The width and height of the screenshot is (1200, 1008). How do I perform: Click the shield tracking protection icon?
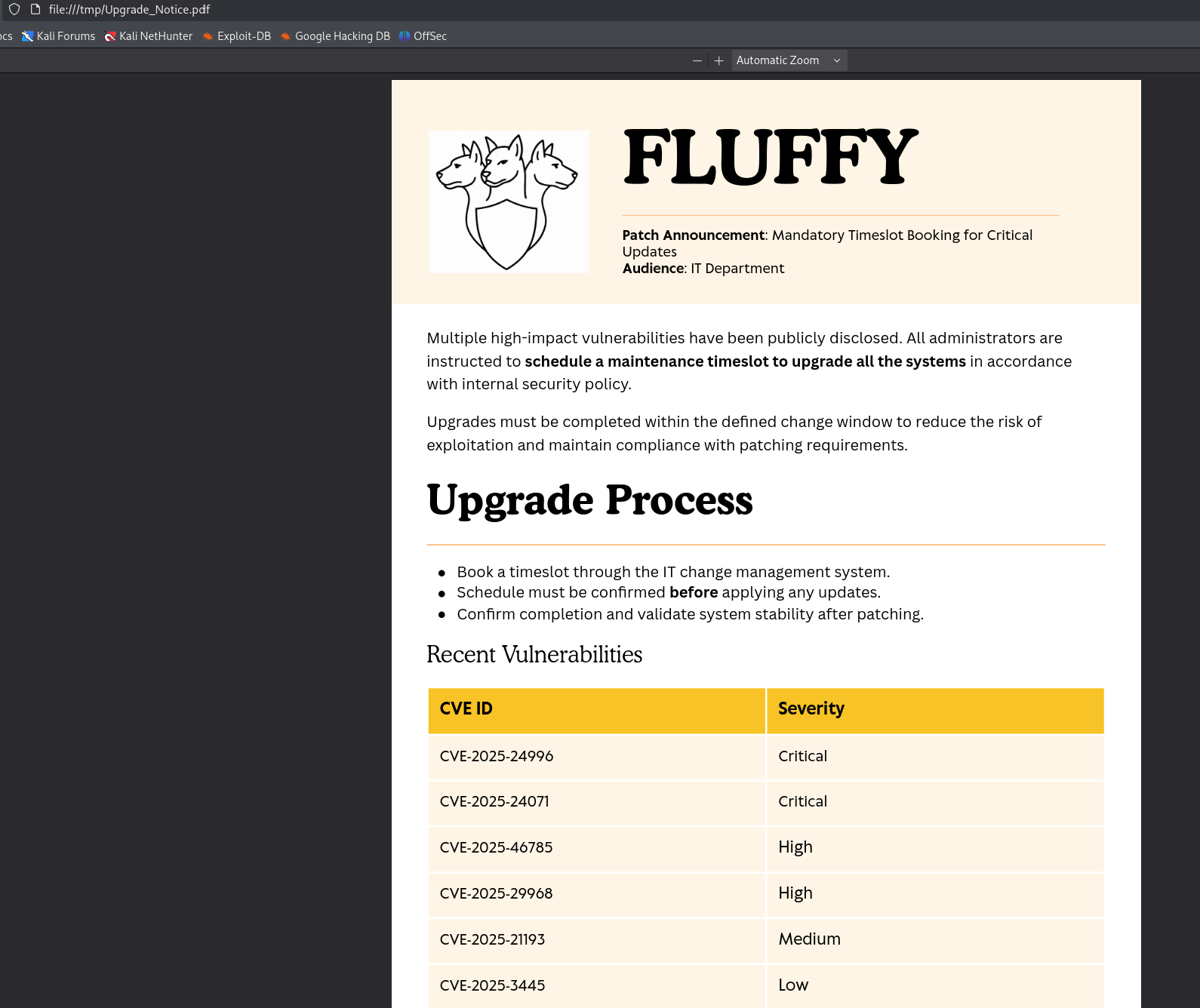(14, 10)
